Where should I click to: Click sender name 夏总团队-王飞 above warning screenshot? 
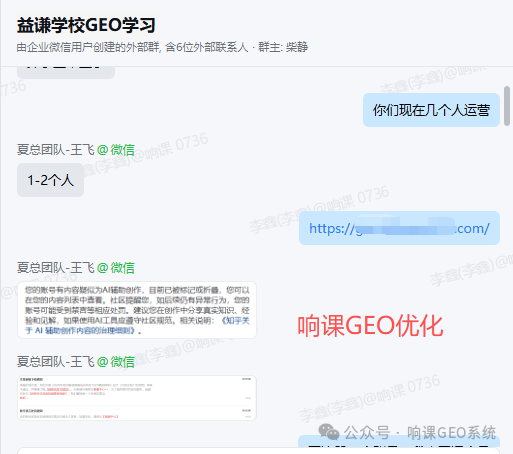point(56,268)
